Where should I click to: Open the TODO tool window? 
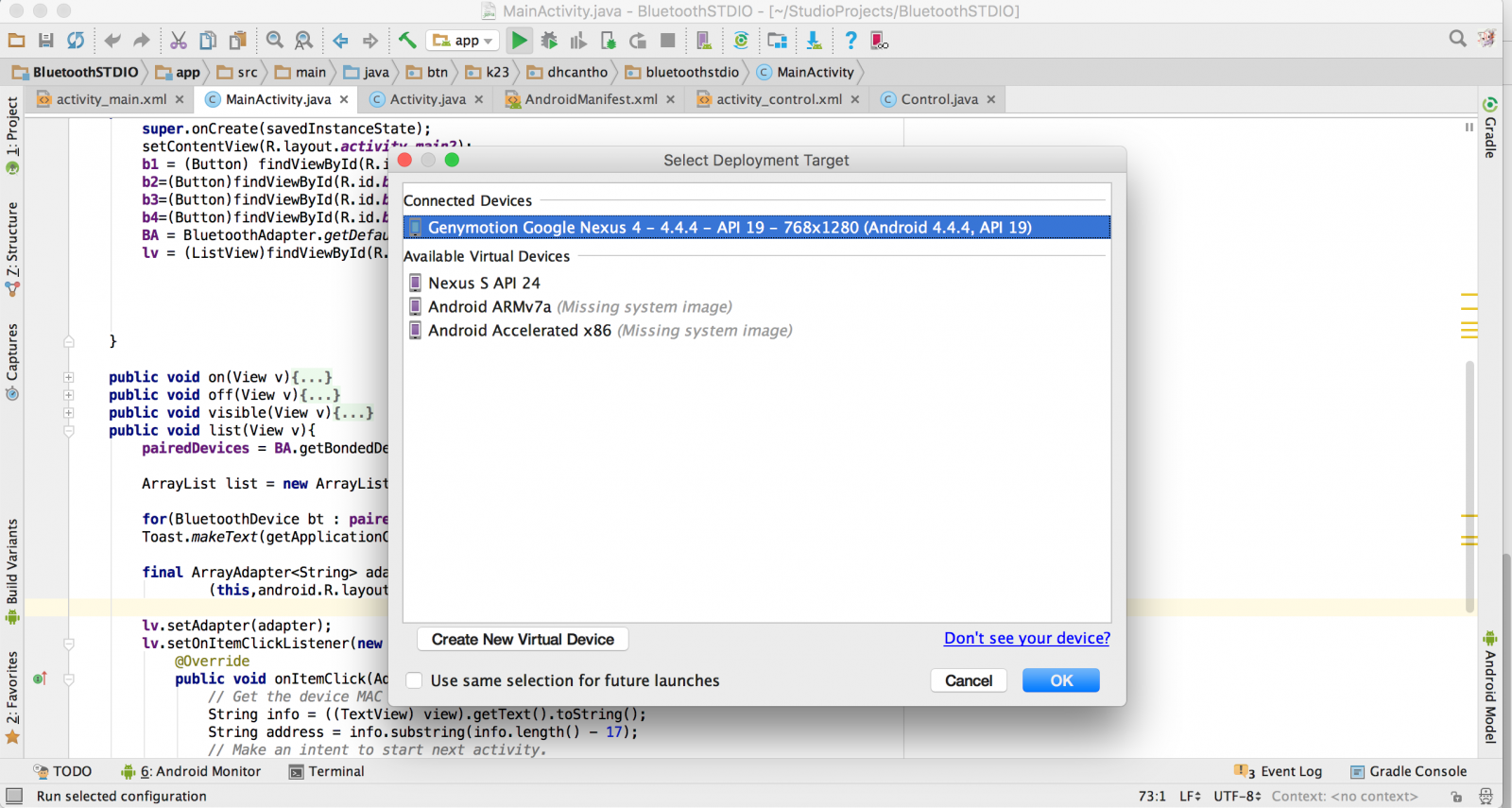click(62, 771)
